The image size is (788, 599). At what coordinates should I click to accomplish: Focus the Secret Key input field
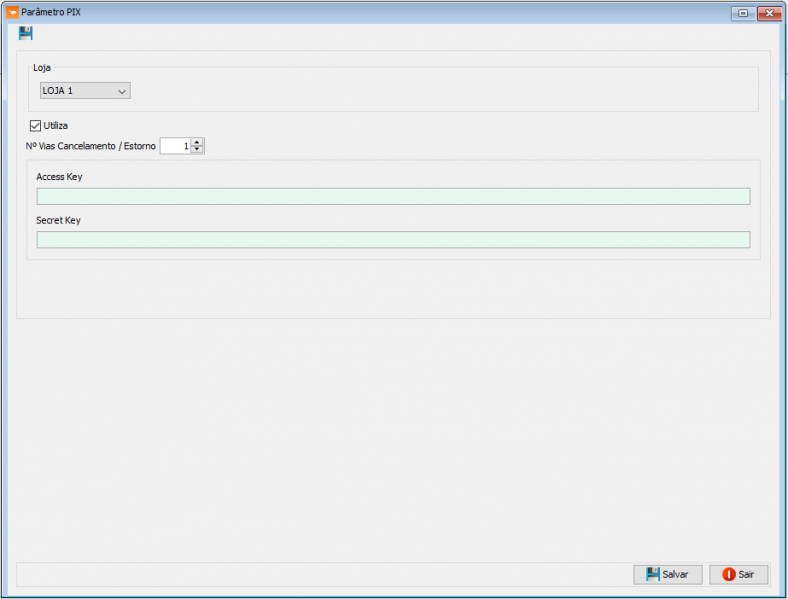tap(393, 240)
